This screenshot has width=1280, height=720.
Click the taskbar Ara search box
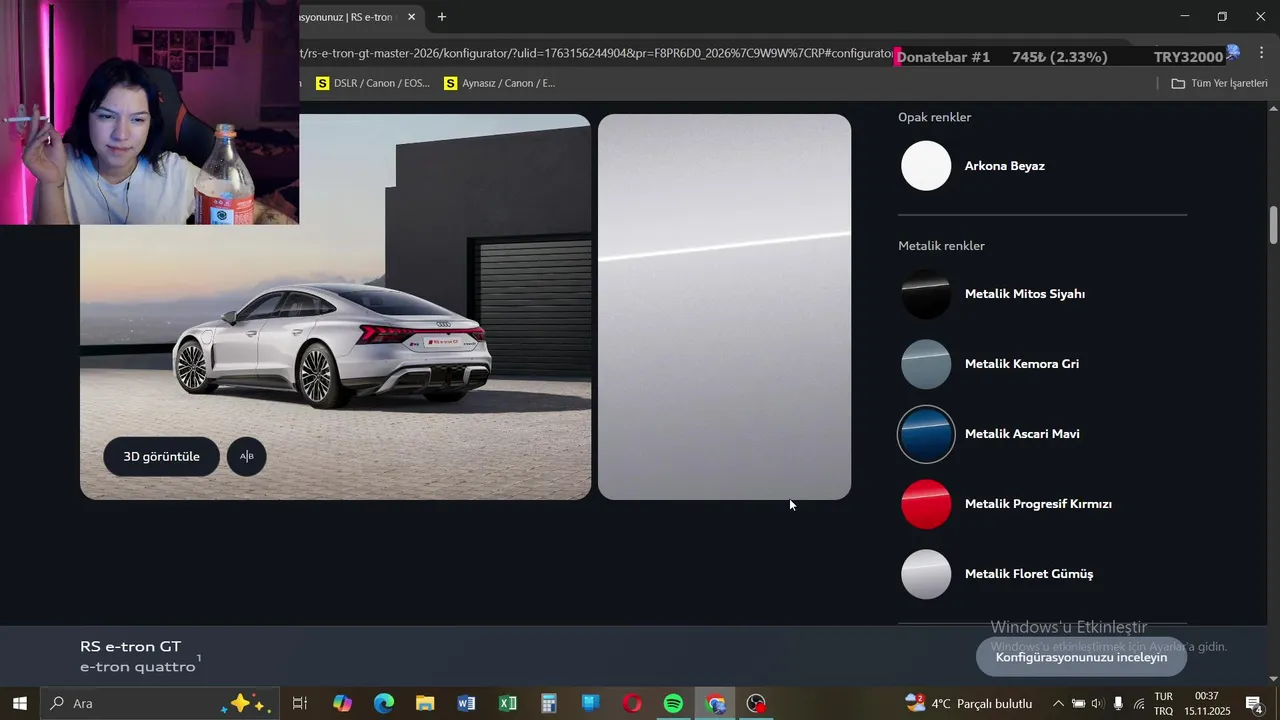158,704
